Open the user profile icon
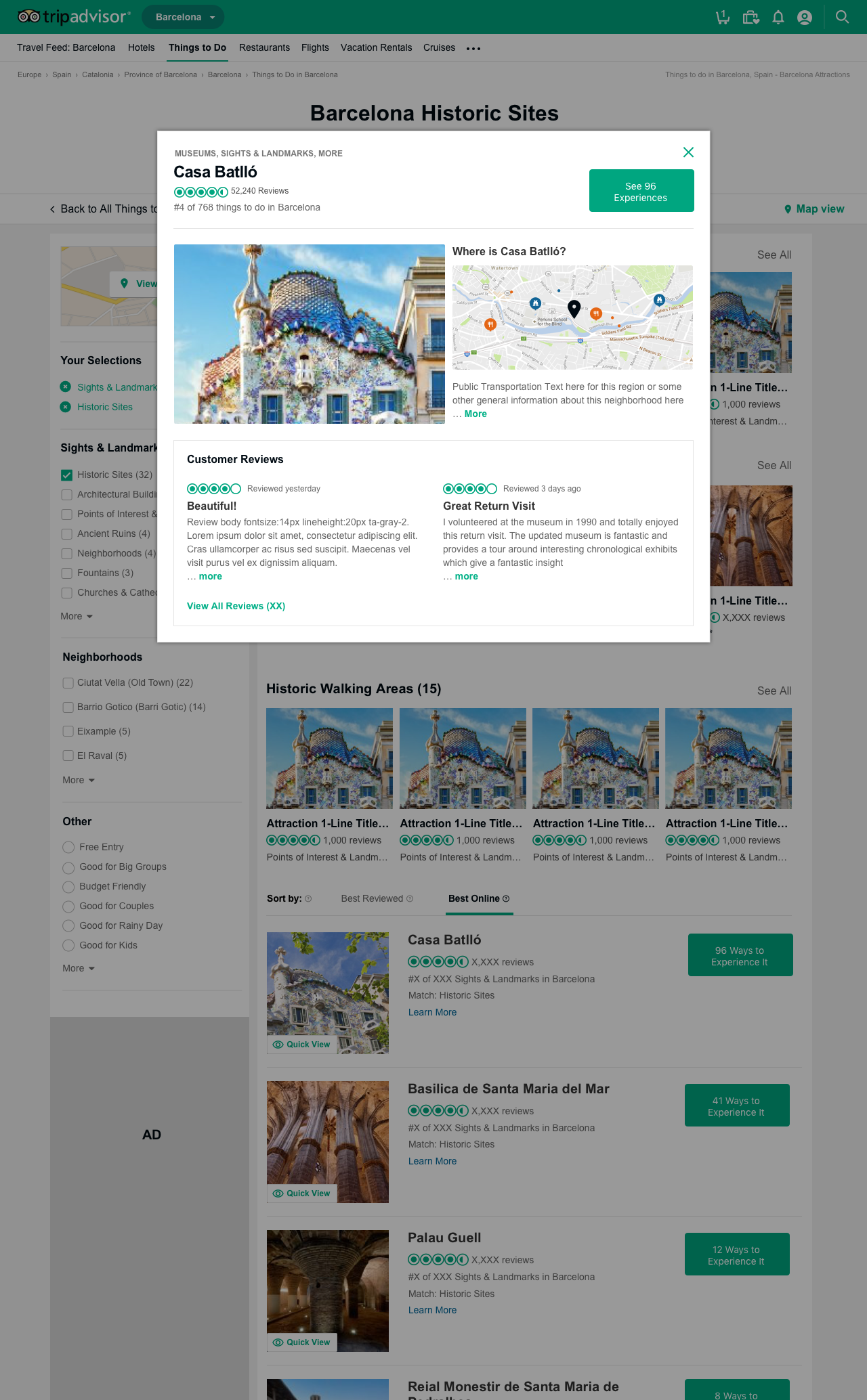 tap(805, 17)
